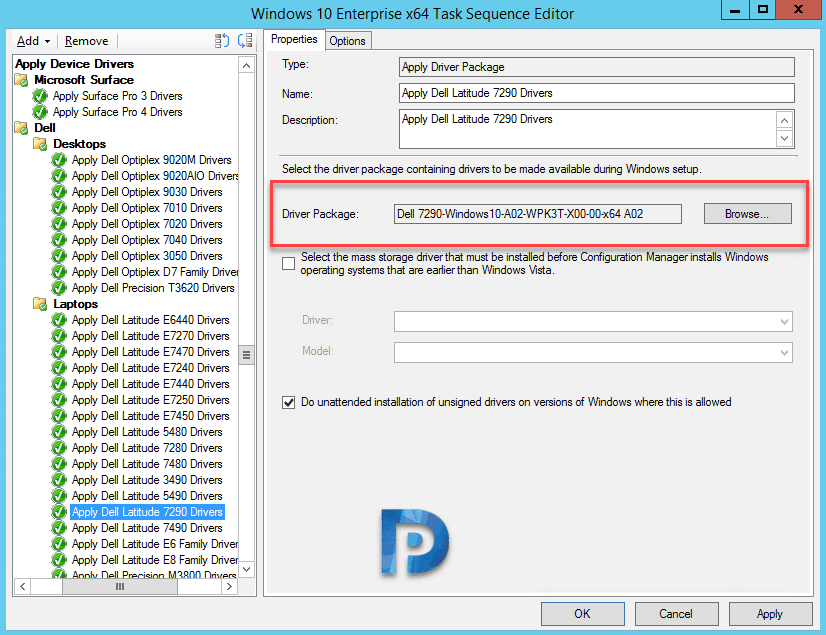The image size is (826, 635).
Task: Click the Description field down arrow
Action: point(784,138)
